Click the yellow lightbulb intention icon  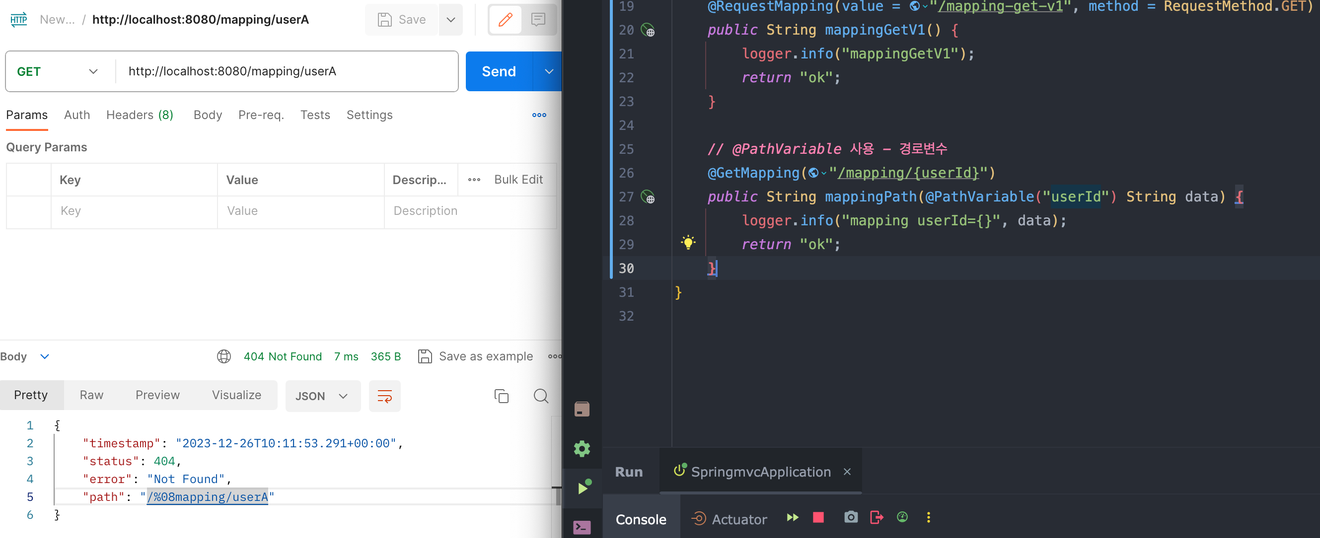pos(688,242)
